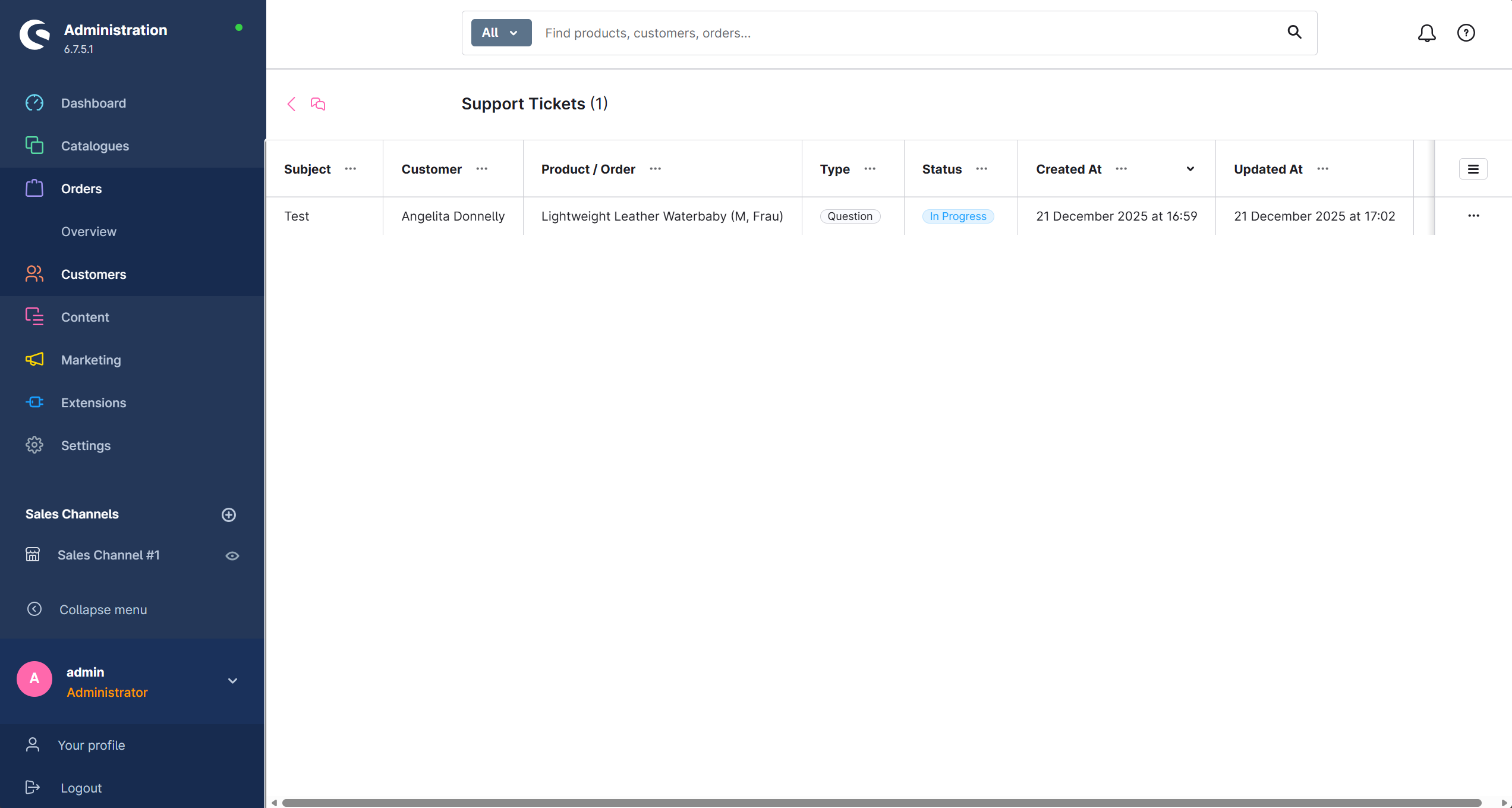The width and height of the screenshot is (1512, 808).
Task: Click the horizontal scrollbar thumb at bottom
Action: pyautogui.click(x=881, y=803)
